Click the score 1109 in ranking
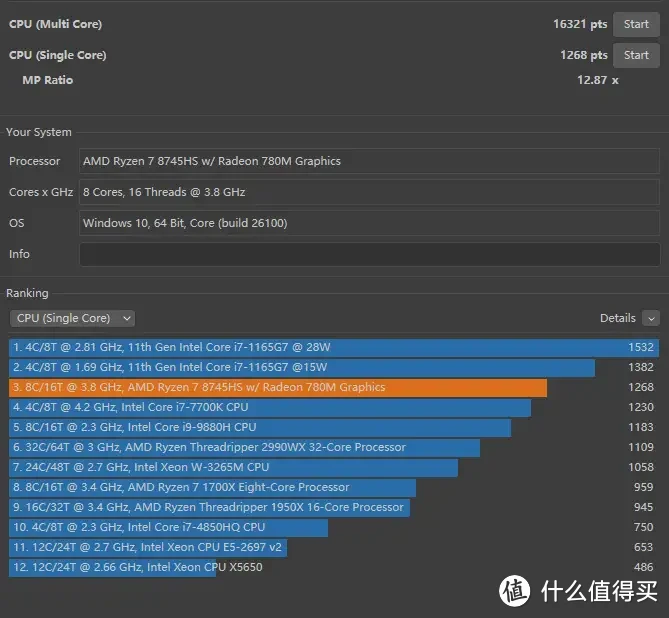Viewport: 669px width, 618px height. 641,448
